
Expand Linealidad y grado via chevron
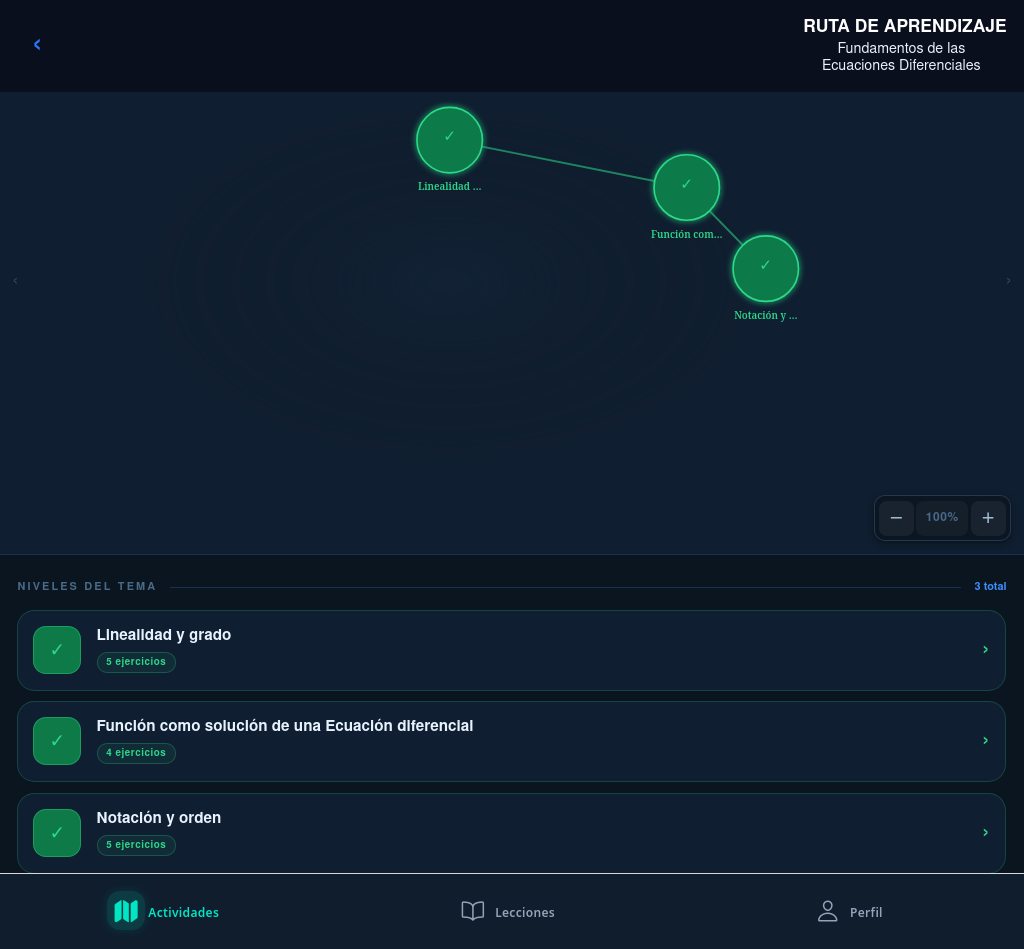pyautogui.click(x=985, y=650)
